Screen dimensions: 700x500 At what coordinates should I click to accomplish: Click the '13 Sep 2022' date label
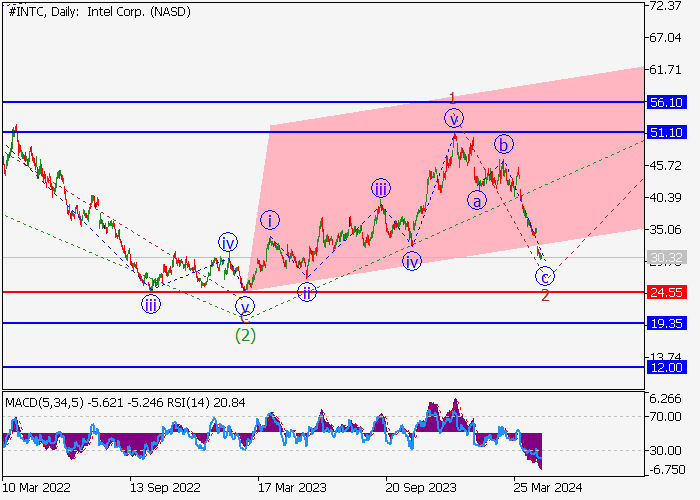tap(165, 487)
